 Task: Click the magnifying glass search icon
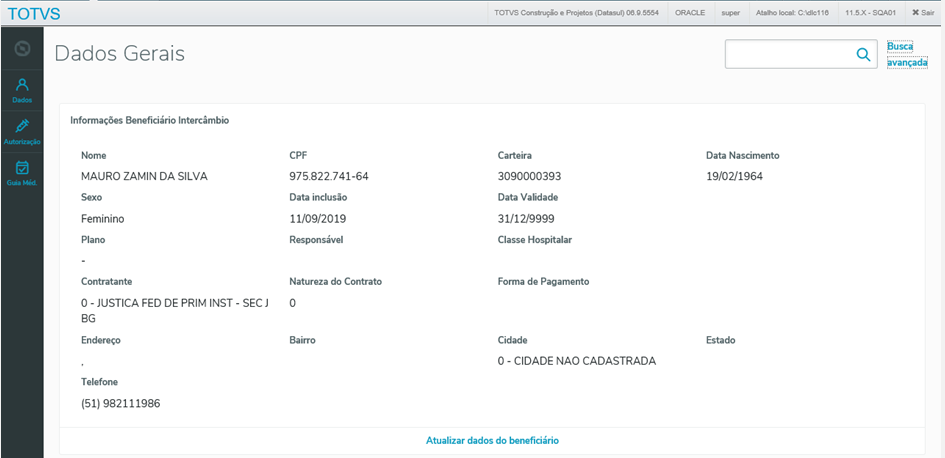coord(863,54)
